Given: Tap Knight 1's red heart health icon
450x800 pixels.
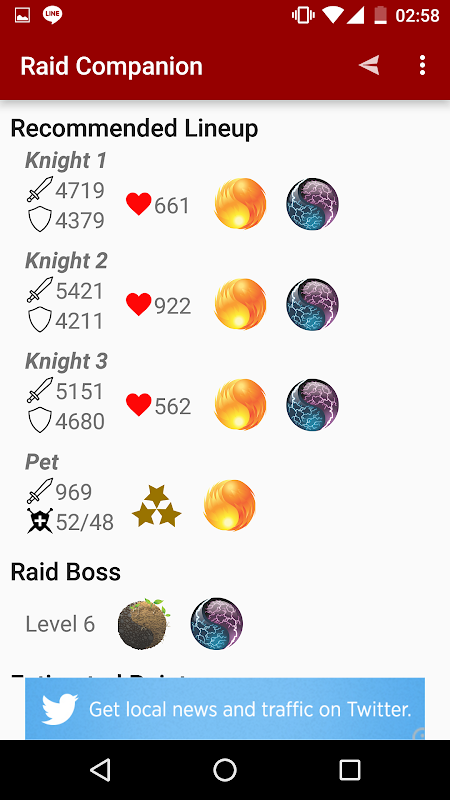Looking at the screenshot, I should [x=139, y=205].
